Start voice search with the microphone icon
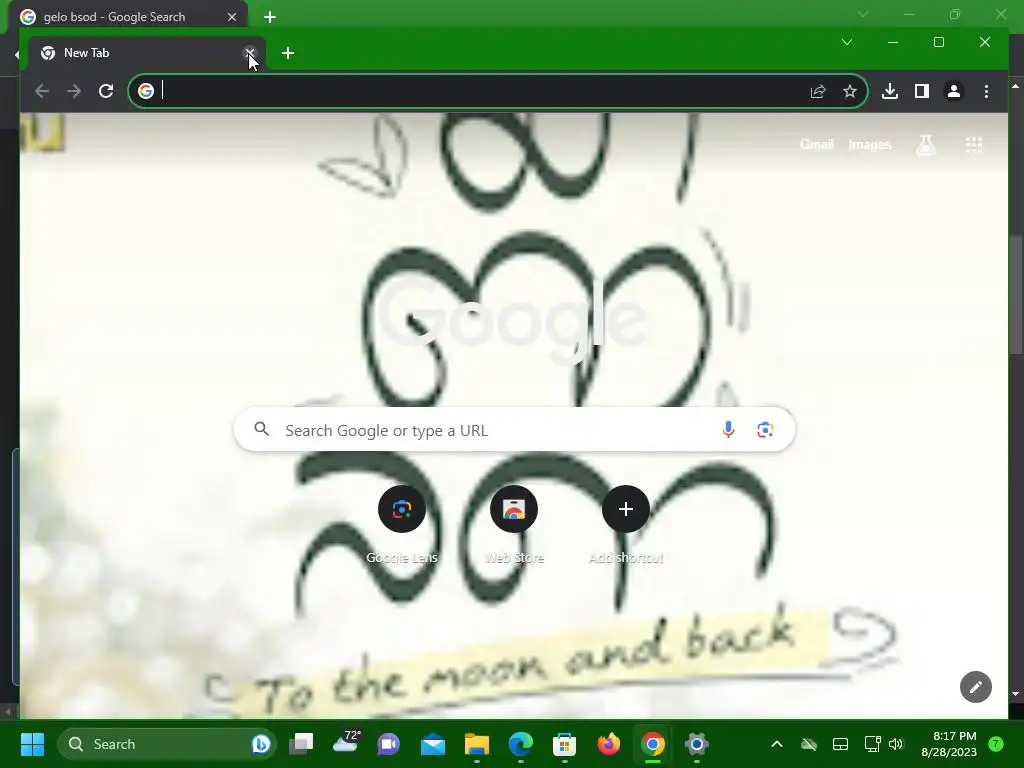 click(x=728, y=430)
